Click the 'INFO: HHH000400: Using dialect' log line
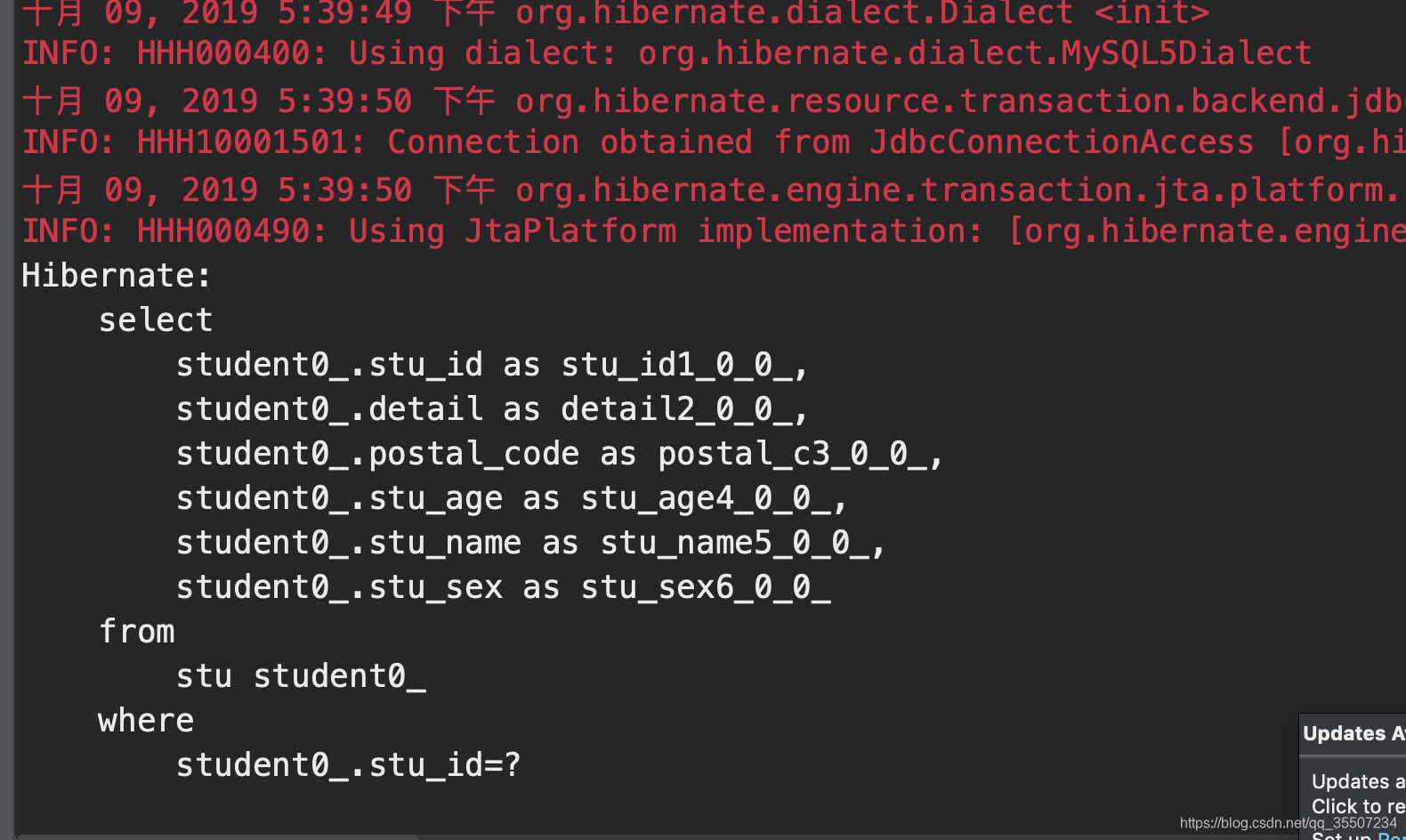 point(667,53)
